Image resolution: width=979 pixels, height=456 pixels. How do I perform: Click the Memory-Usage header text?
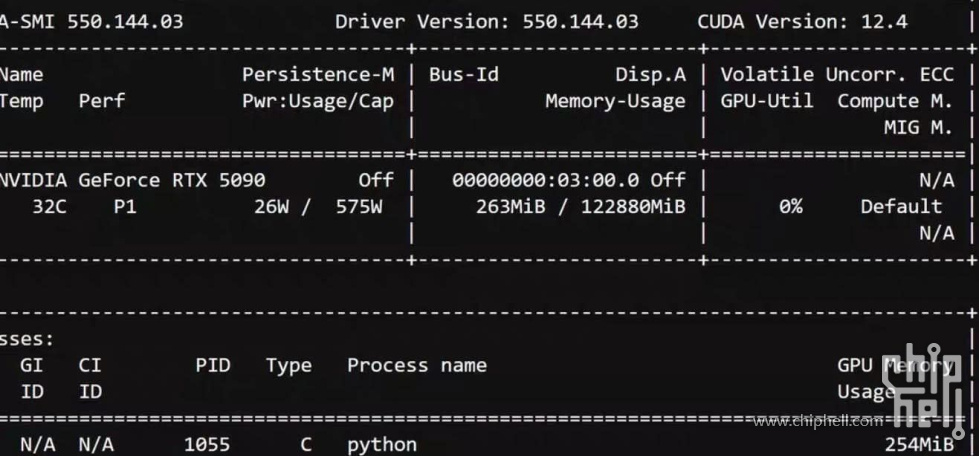tap(616, 101)
